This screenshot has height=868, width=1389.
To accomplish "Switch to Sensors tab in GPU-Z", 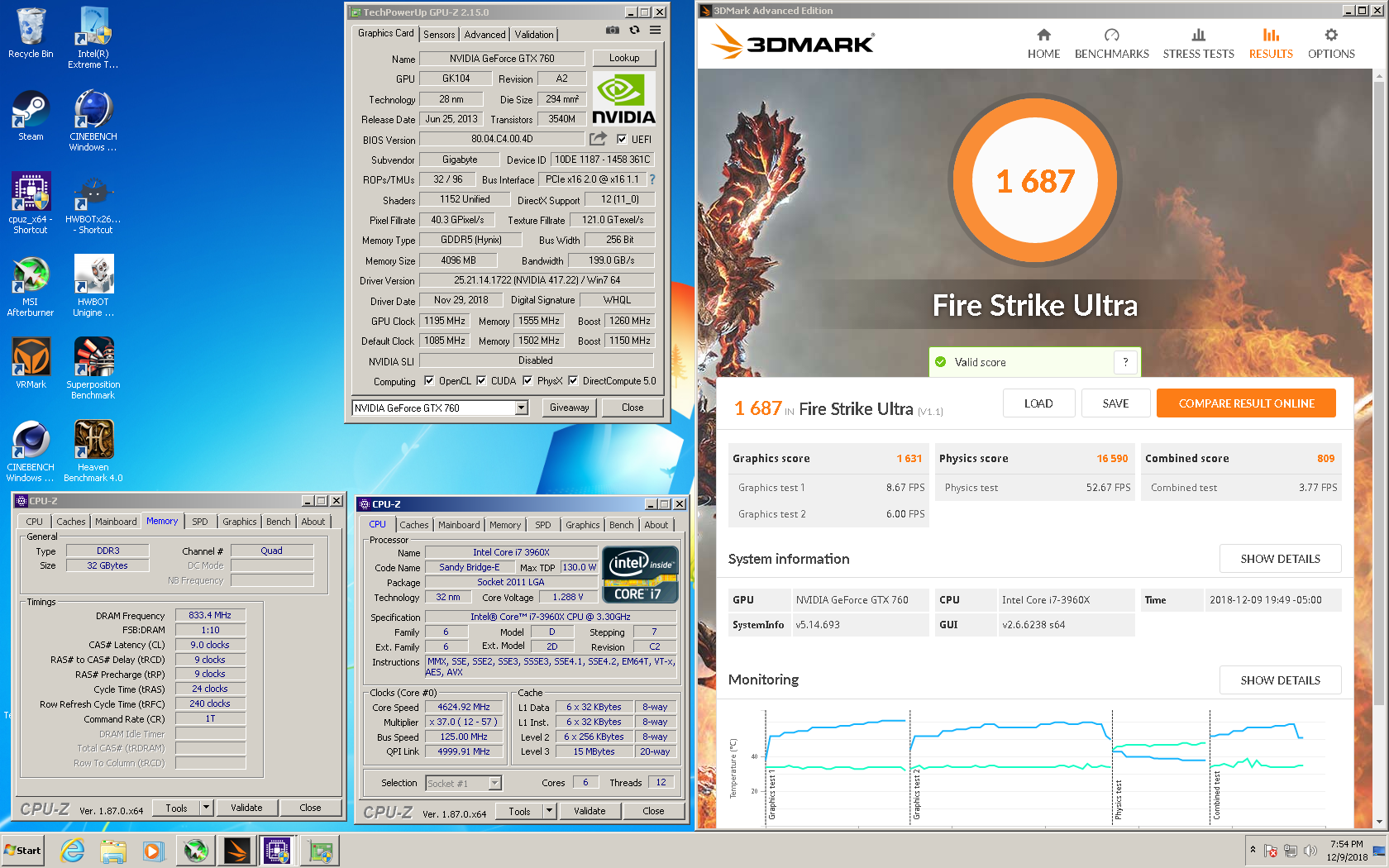I will (439, 35).
